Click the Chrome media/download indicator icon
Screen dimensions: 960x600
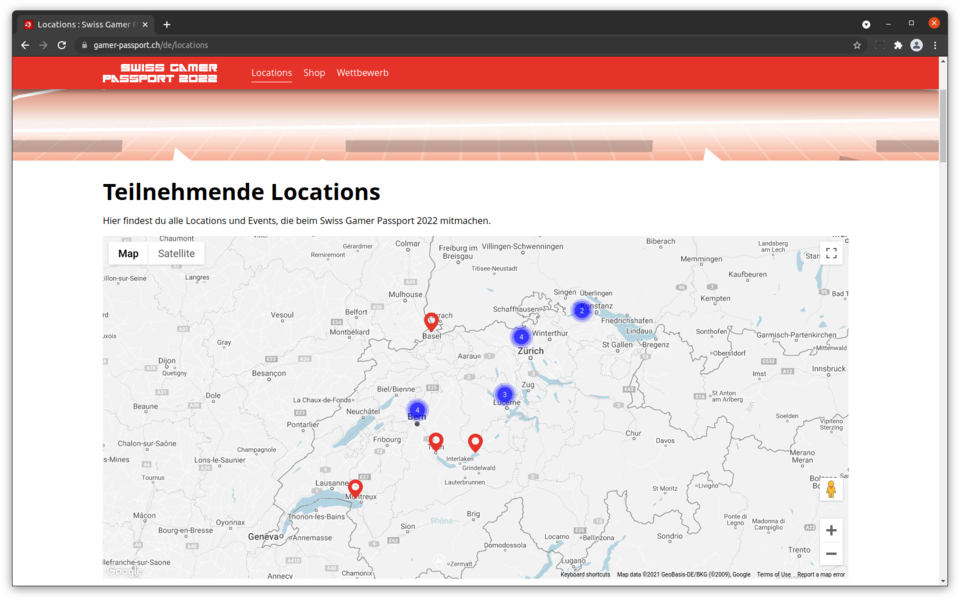pos(866,24)
